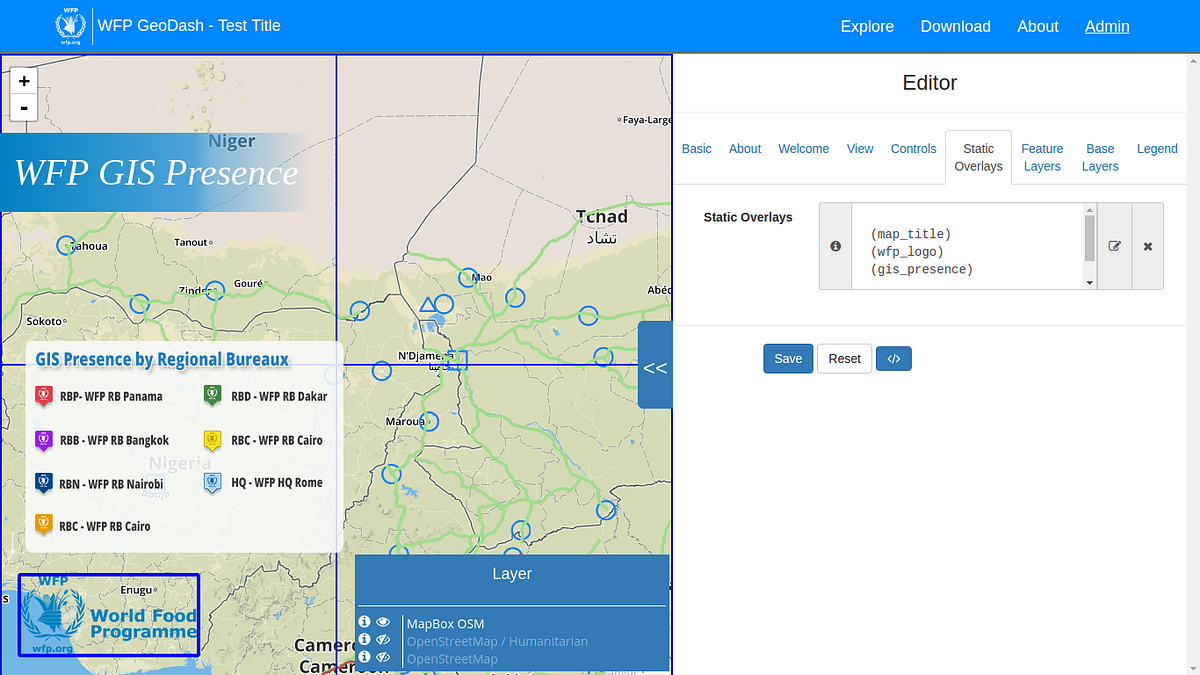Image resolution: width=1200 pixels, height=675 pixels.
Task: Show the last OpenStreetMap layer via eye icon
Action: (383, 656)
